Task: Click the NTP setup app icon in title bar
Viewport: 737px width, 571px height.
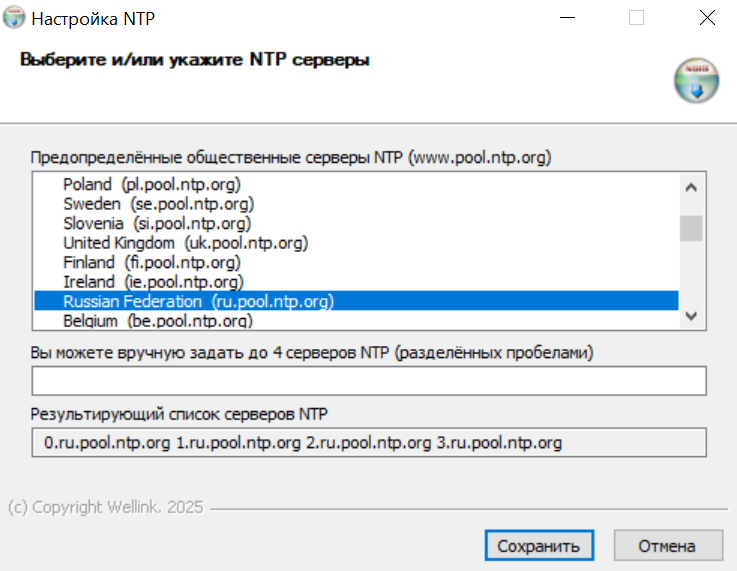Action: 16,18
